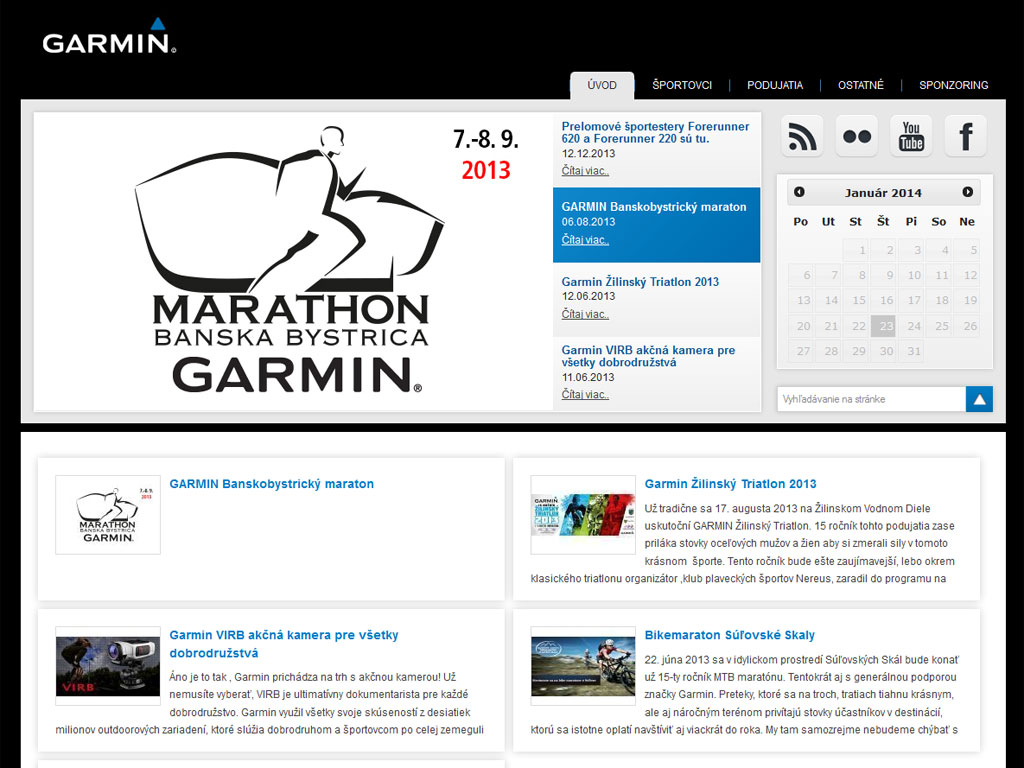Open highlighted GARMIN Banskobystrický maraton slider item
1024x768 pixels.
pos(656,225)
